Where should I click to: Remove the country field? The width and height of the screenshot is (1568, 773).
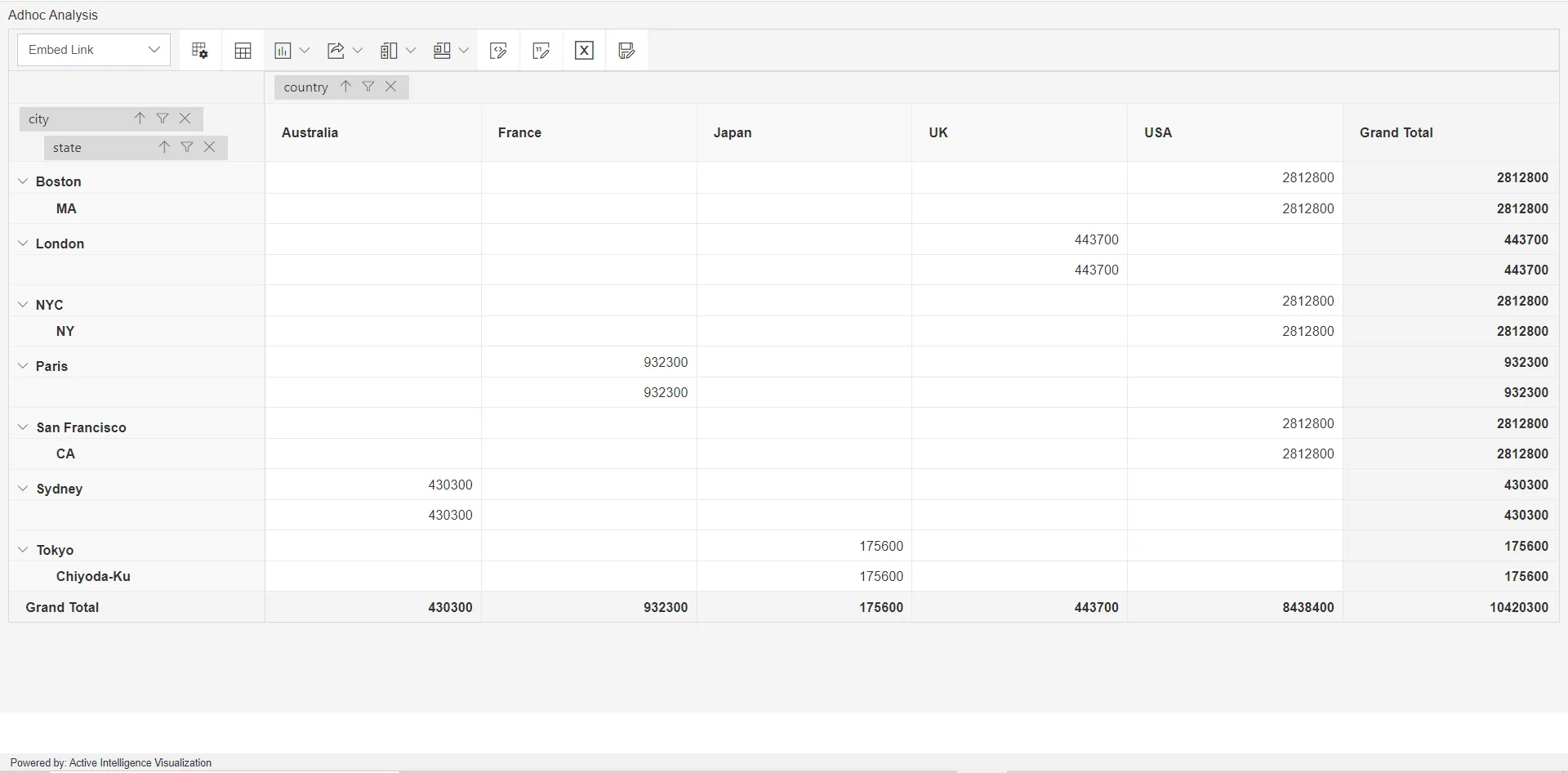(x=391, y=87)
